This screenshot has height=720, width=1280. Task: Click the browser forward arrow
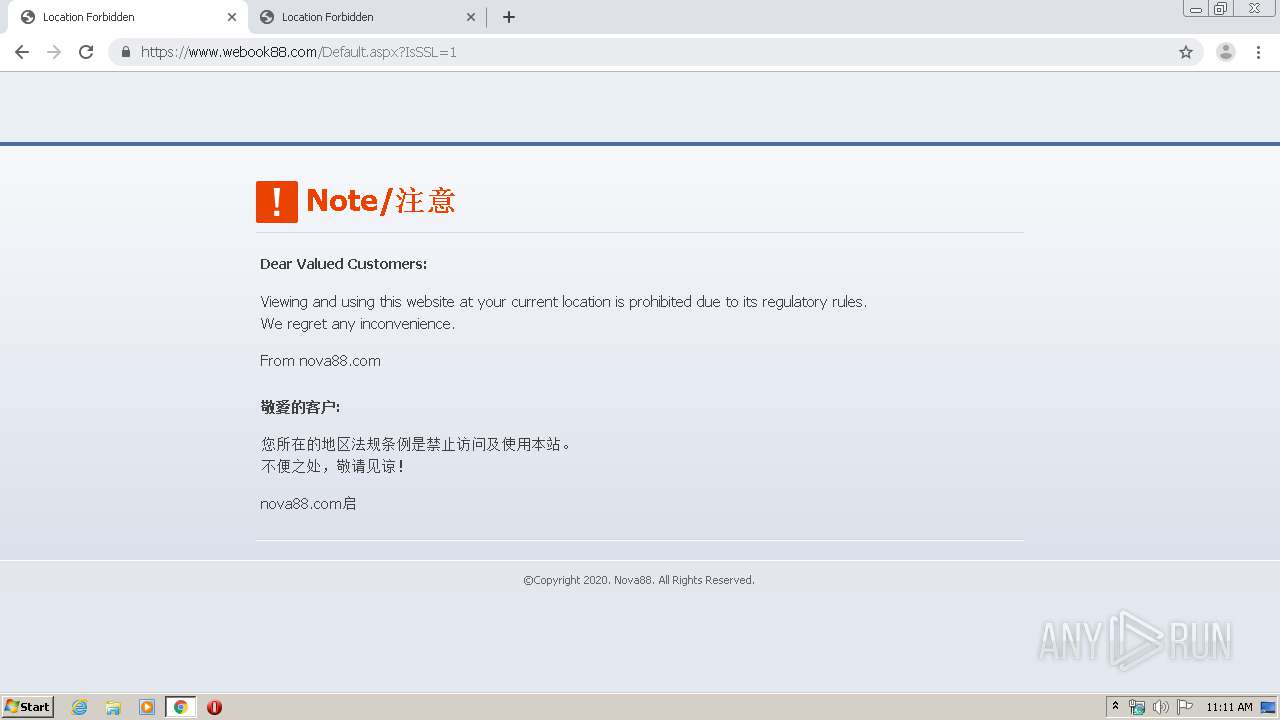pos(54,52)
